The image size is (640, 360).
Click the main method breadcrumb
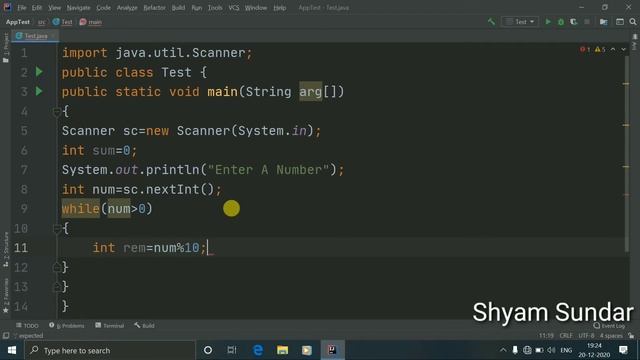pyautogui.click(x=91, y=22)
